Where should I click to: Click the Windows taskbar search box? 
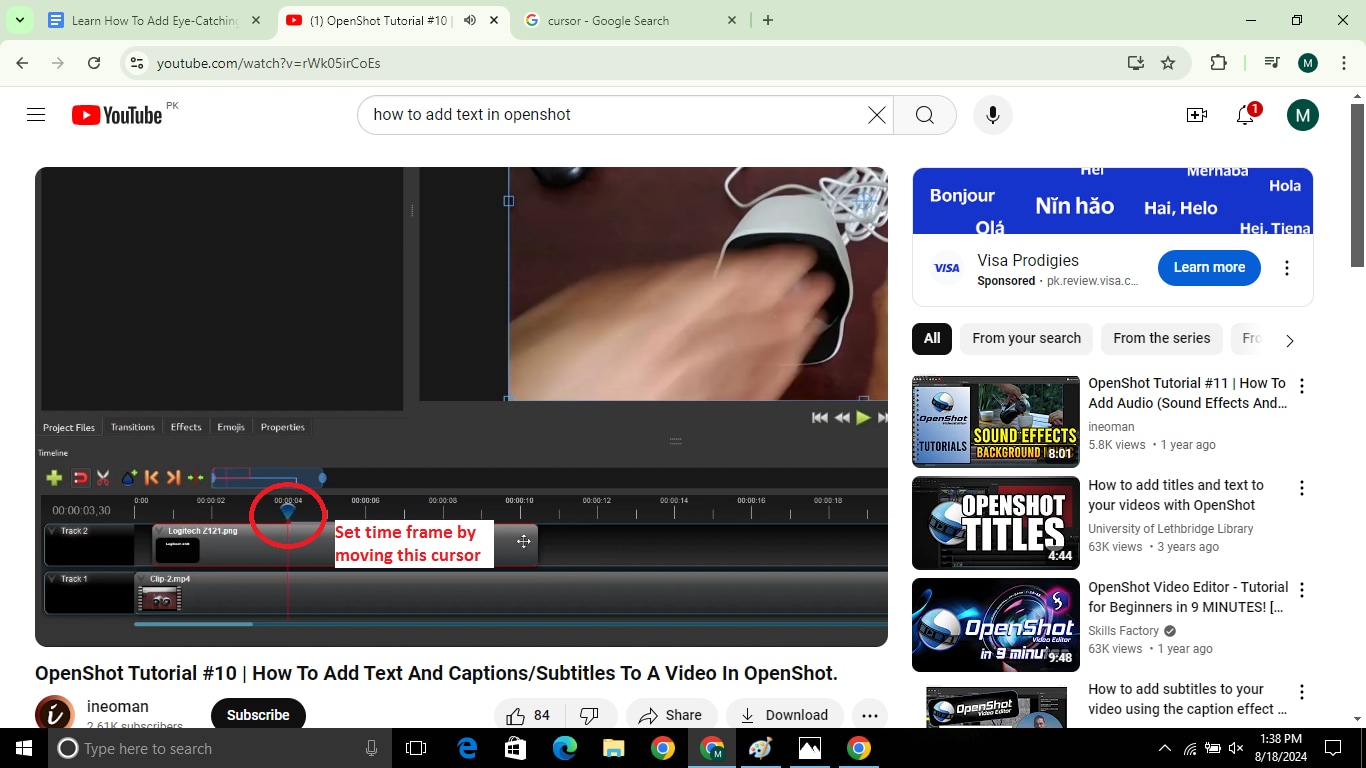click(x=218, y=748)
